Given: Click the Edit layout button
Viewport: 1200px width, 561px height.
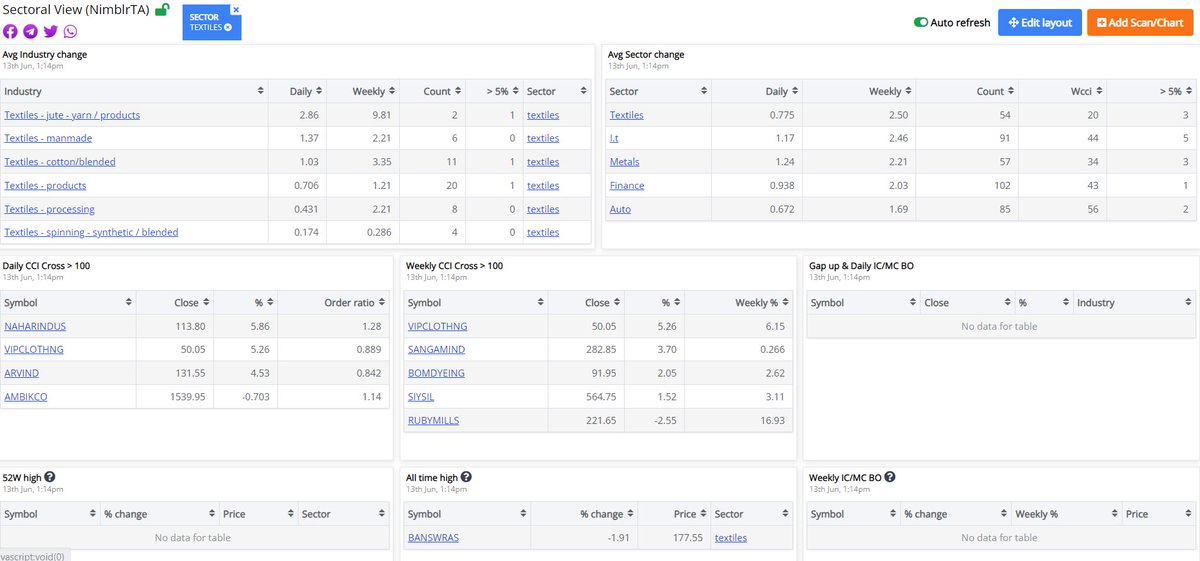Looking at the screenshot, I should coord(1040,22).
